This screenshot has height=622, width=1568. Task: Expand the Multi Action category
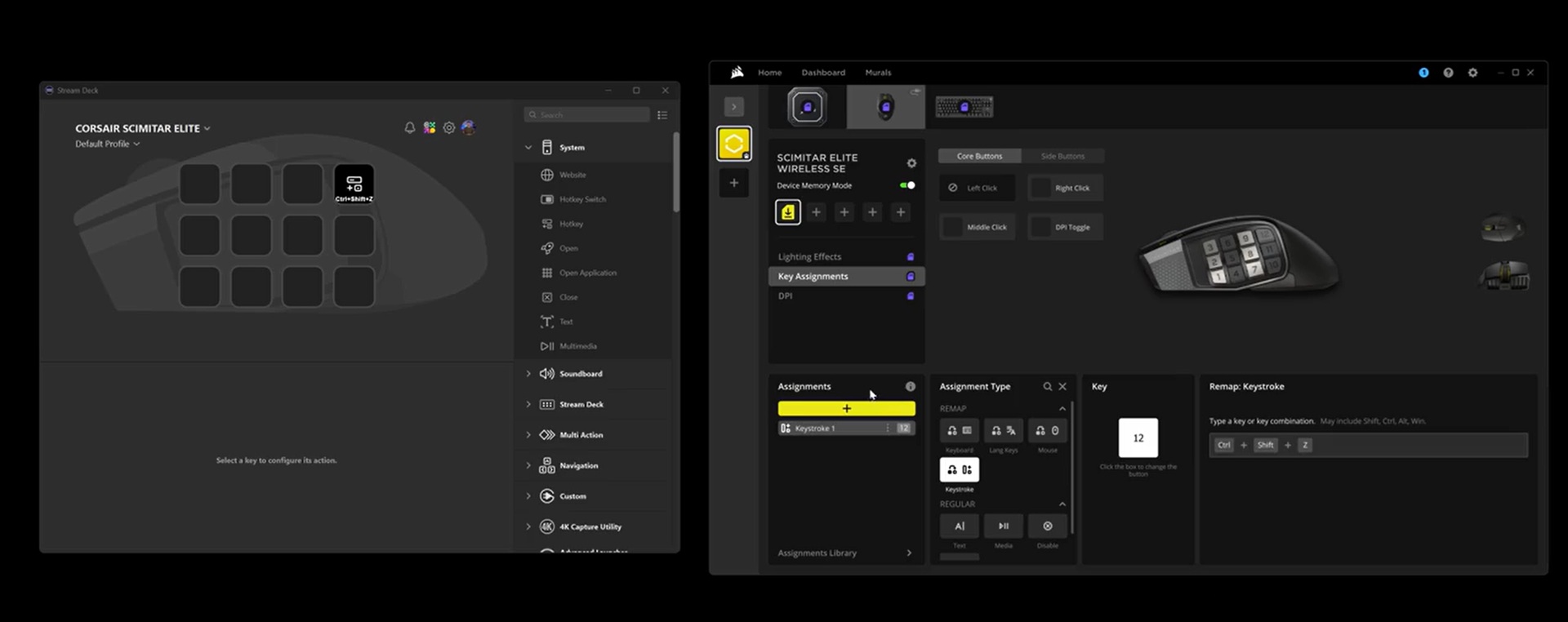[528, 435]
